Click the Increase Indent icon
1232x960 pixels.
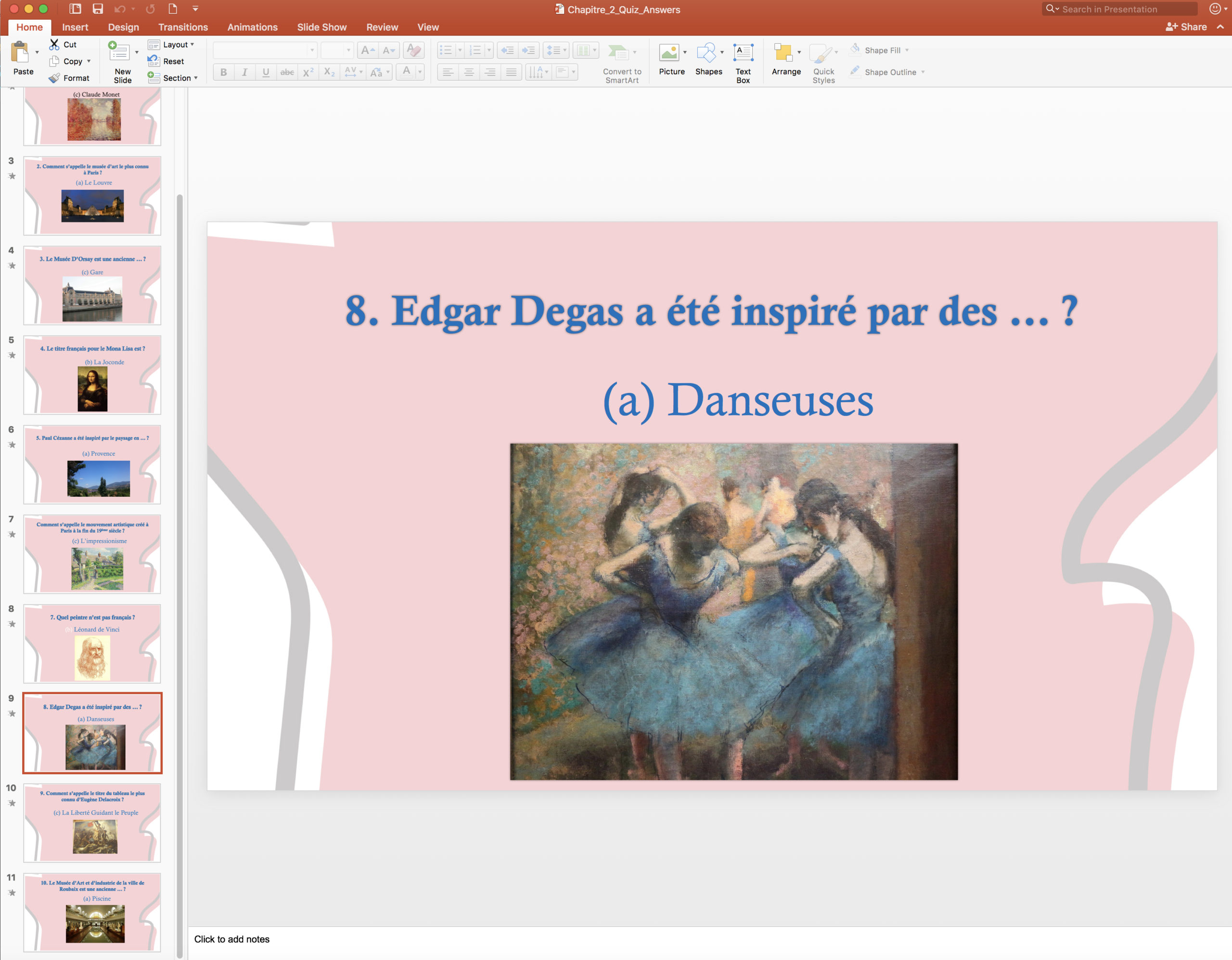point(528,51)
